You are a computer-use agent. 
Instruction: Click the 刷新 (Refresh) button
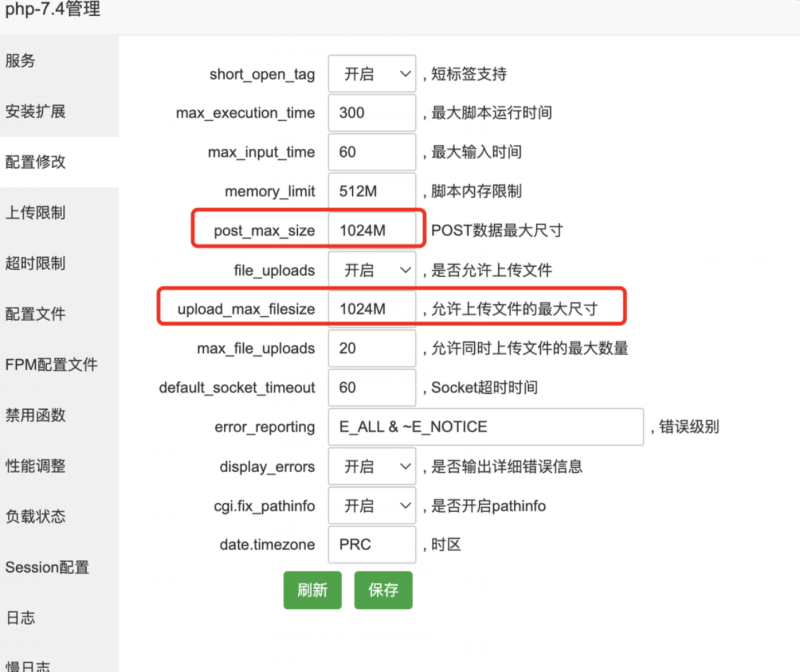312,590
